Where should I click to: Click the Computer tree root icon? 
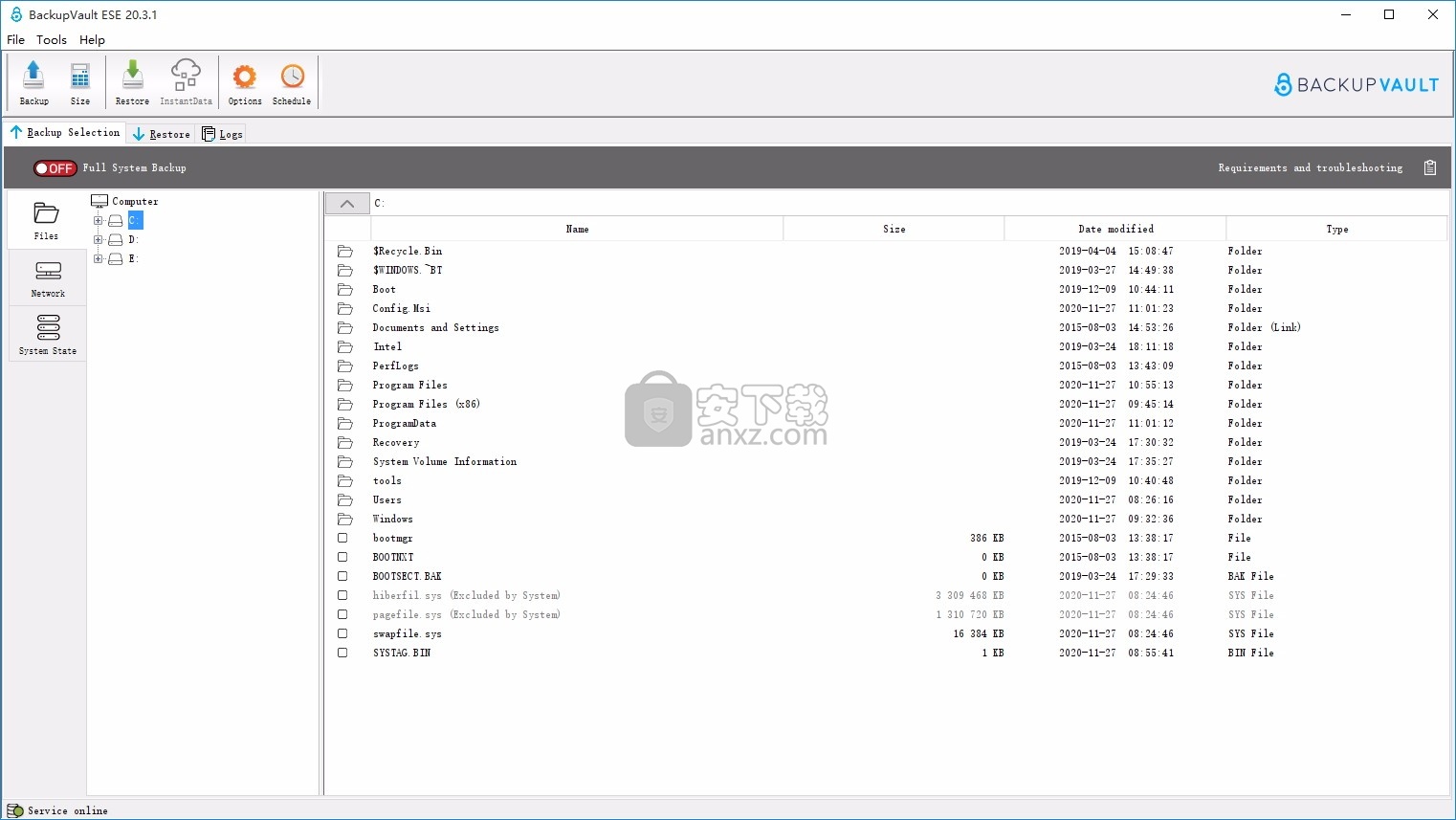coord(99,201)
